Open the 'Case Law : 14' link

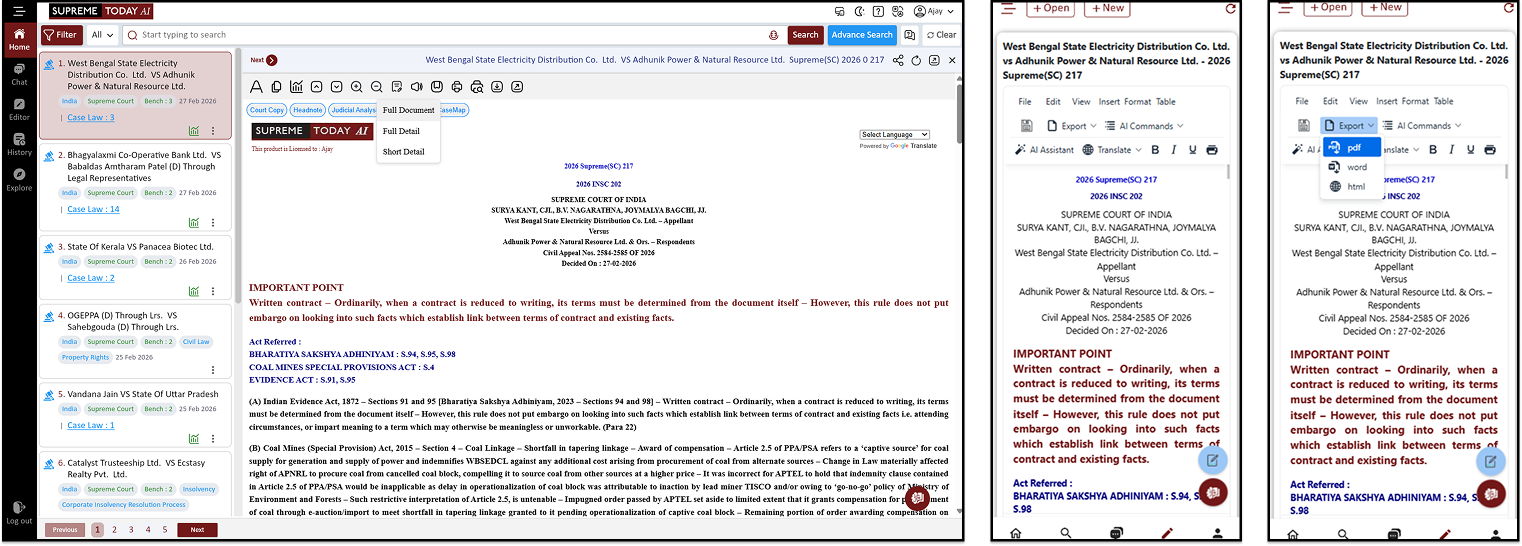point(93,210)
